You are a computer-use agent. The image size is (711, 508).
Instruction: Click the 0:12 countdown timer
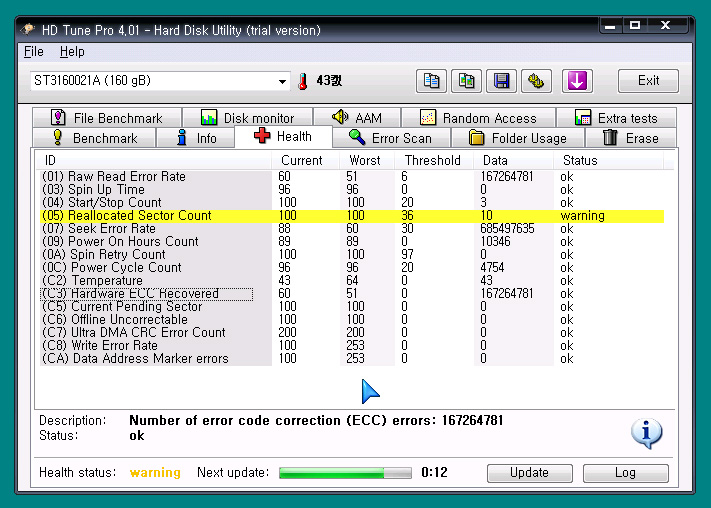[x=434, y=473]
